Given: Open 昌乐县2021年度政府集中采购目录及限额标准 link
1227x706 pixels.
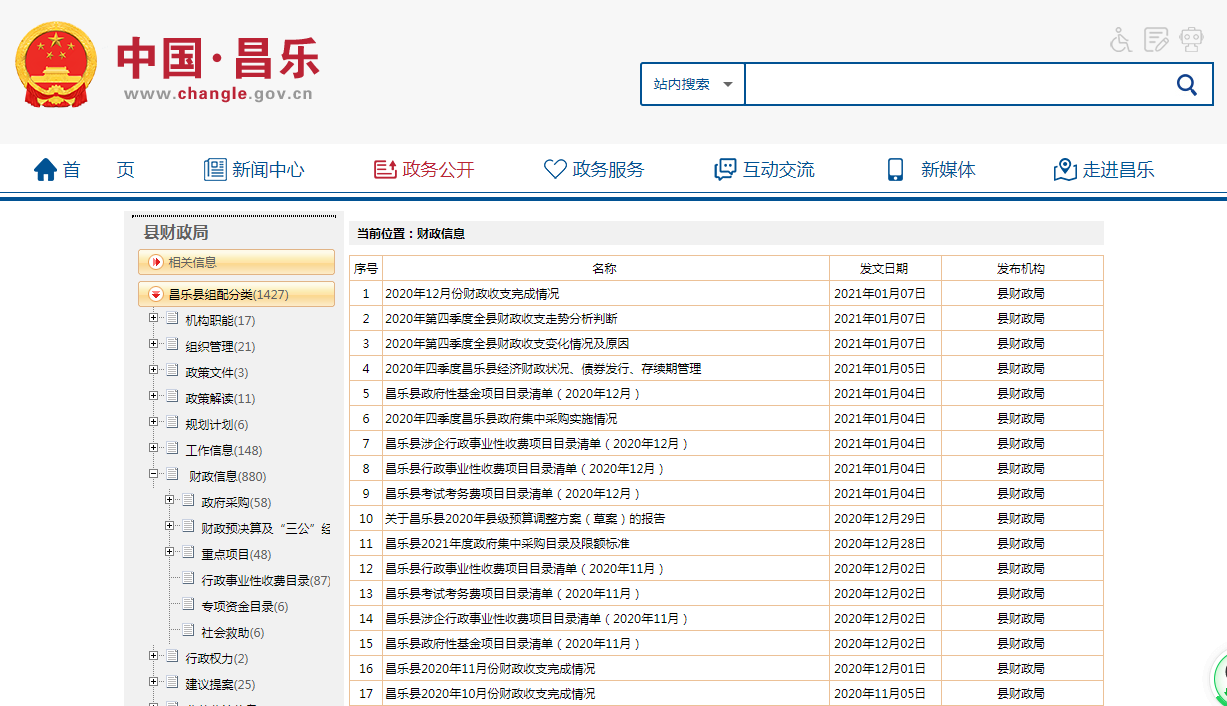Looking at the screenshot, I should [507, 544].
